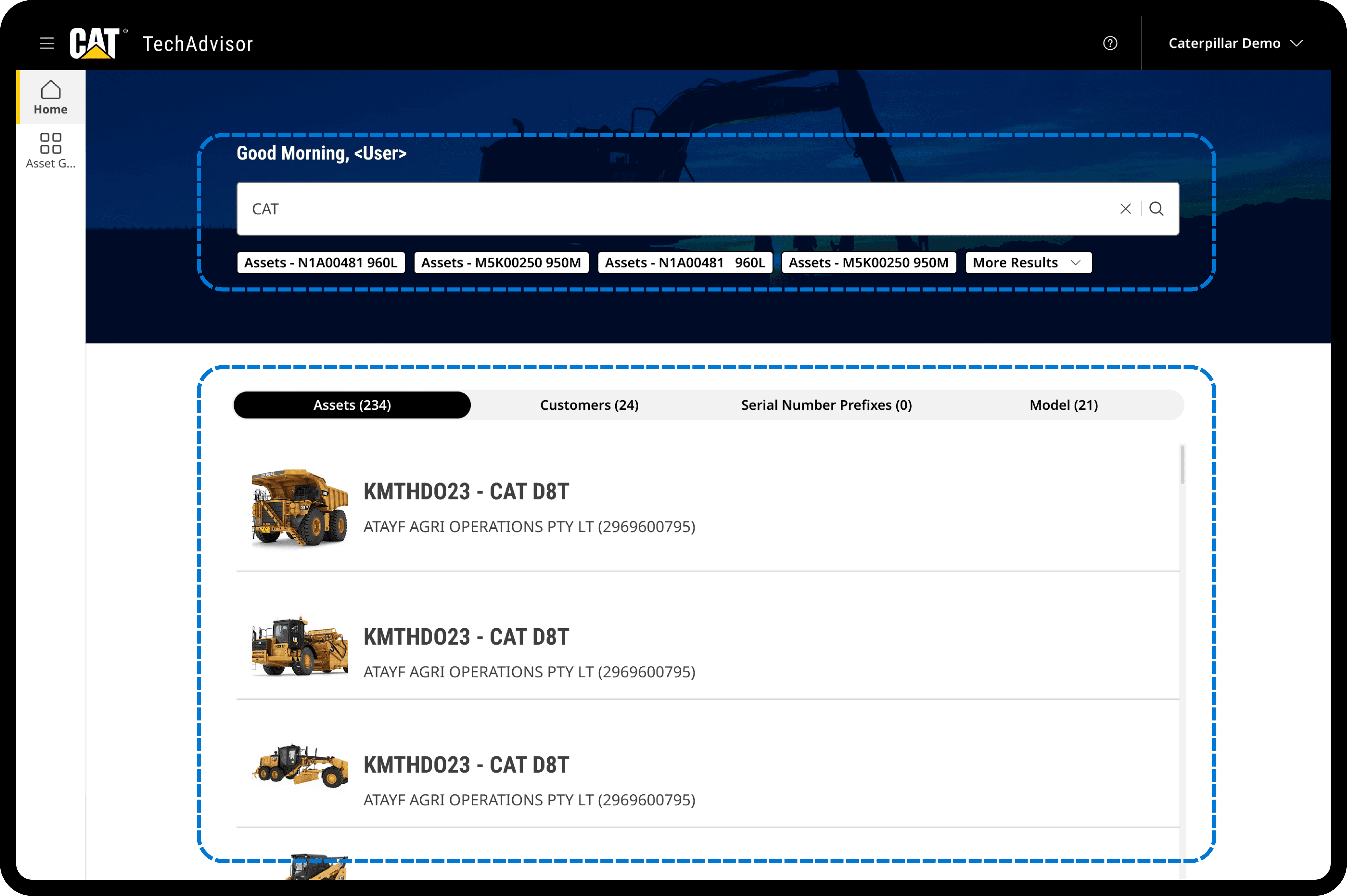Click the results list vertical scrollbar
1347x896 pixels.
pyautogui.click(x=1182, y=465)
